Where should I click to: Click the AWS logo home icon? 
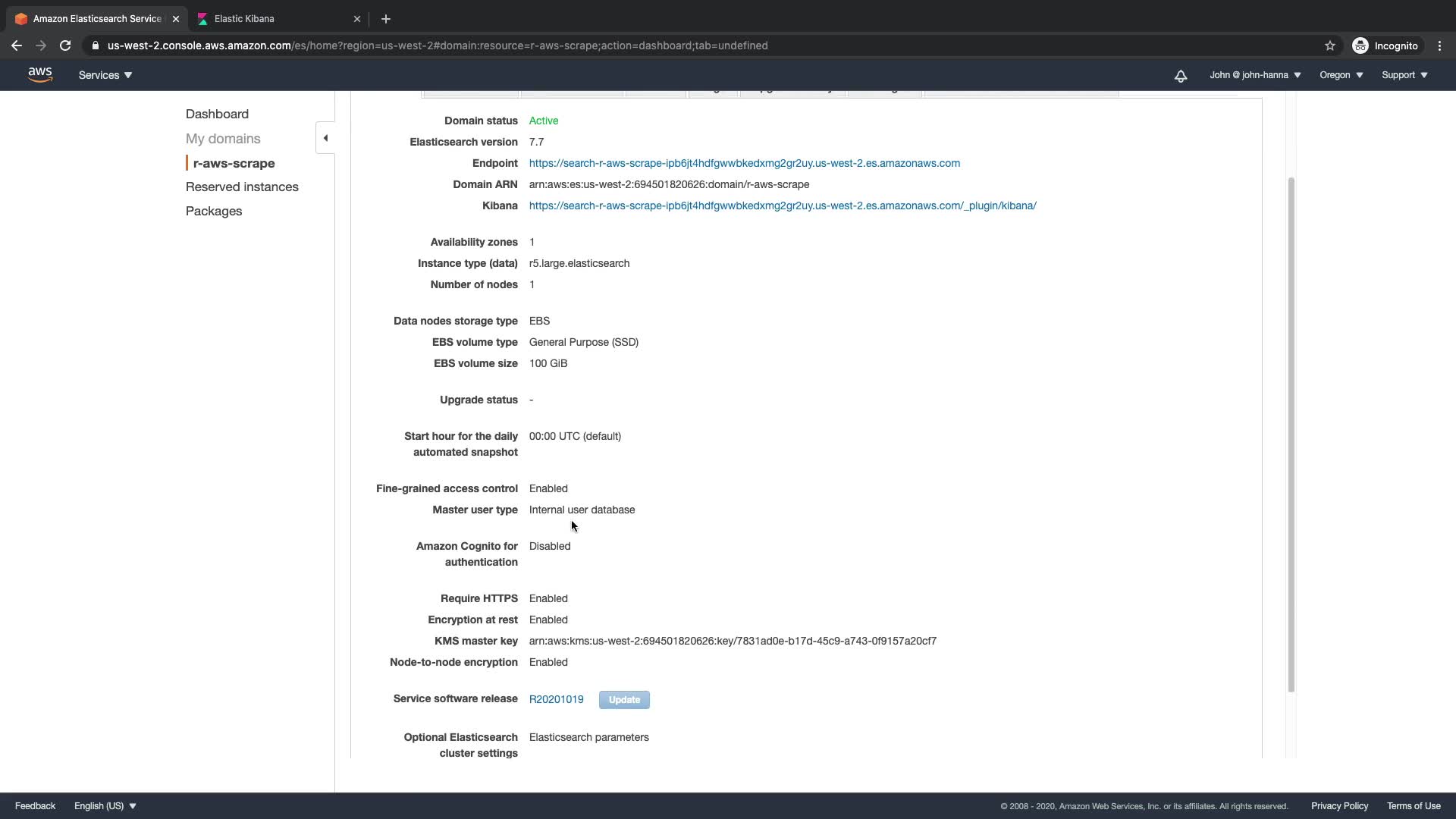pos(39,74)
